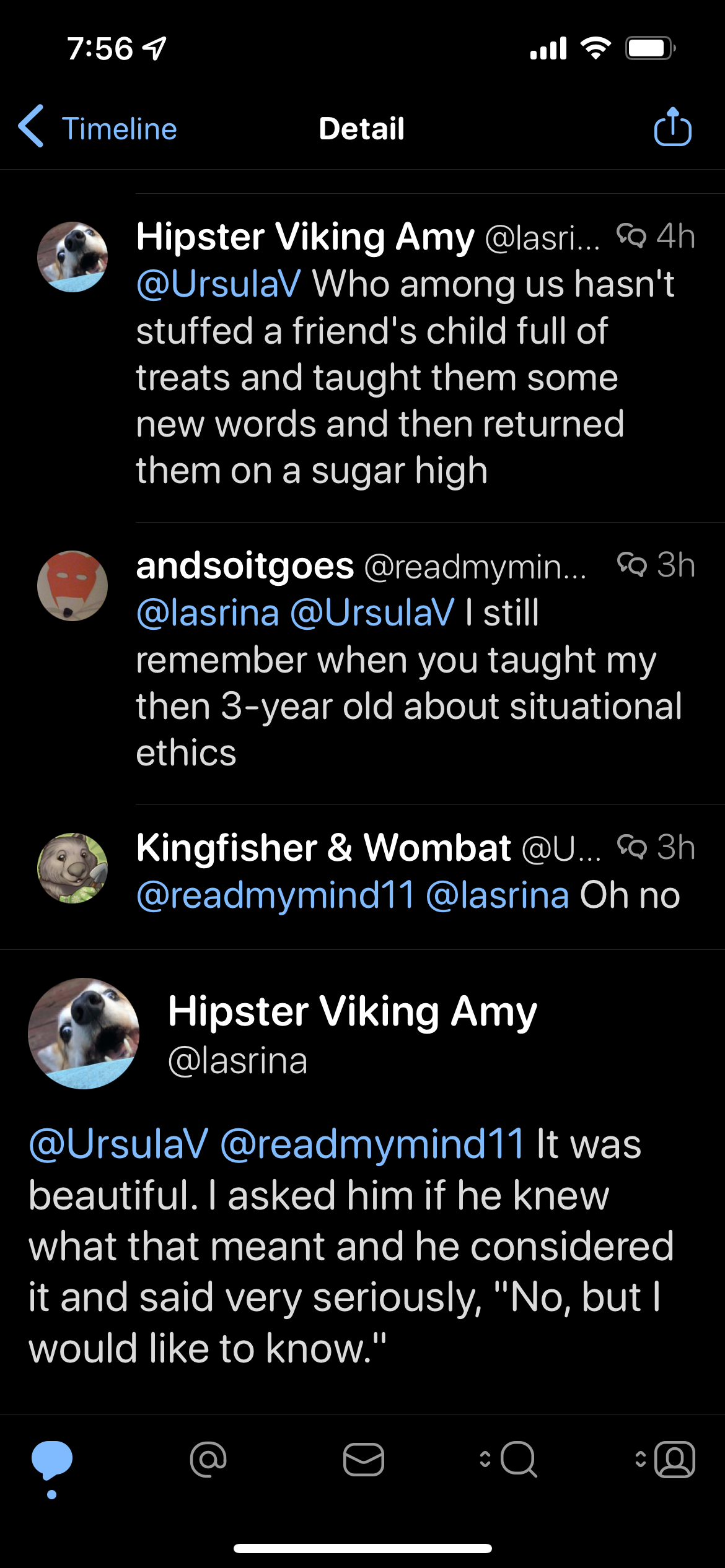
Task: Tap the large Hipster Viking Amy avatar
Action: click(x=84, y=1033)
